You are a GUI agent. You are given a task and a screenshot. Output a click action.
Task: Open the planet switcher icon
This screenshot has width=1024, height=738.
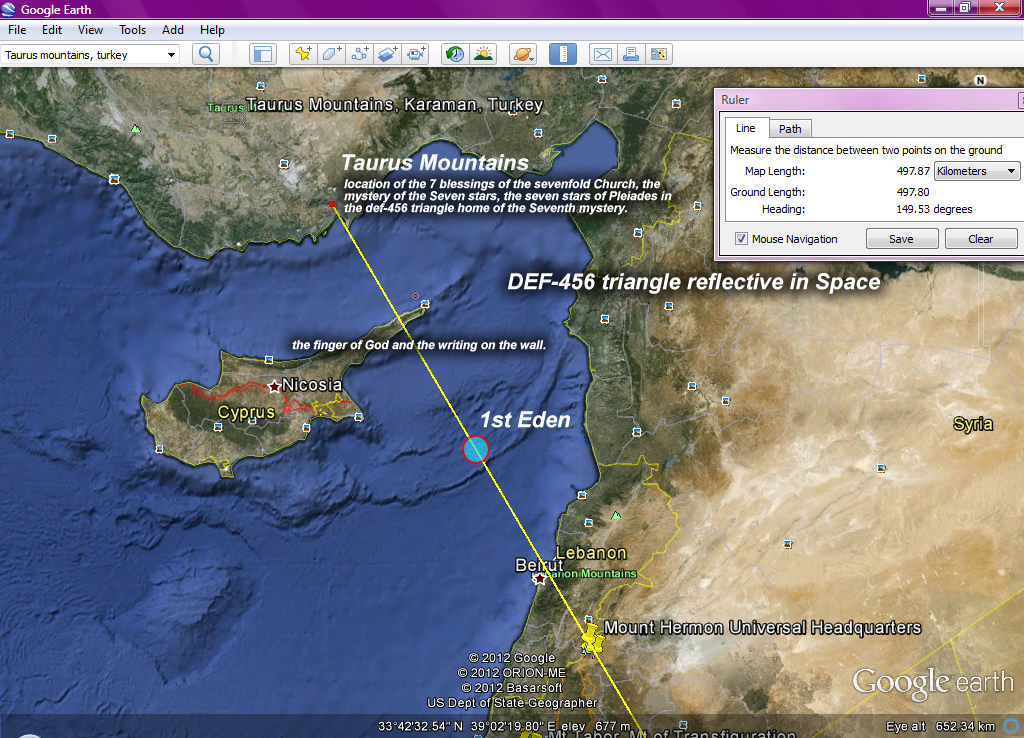[x=523, y=54]
